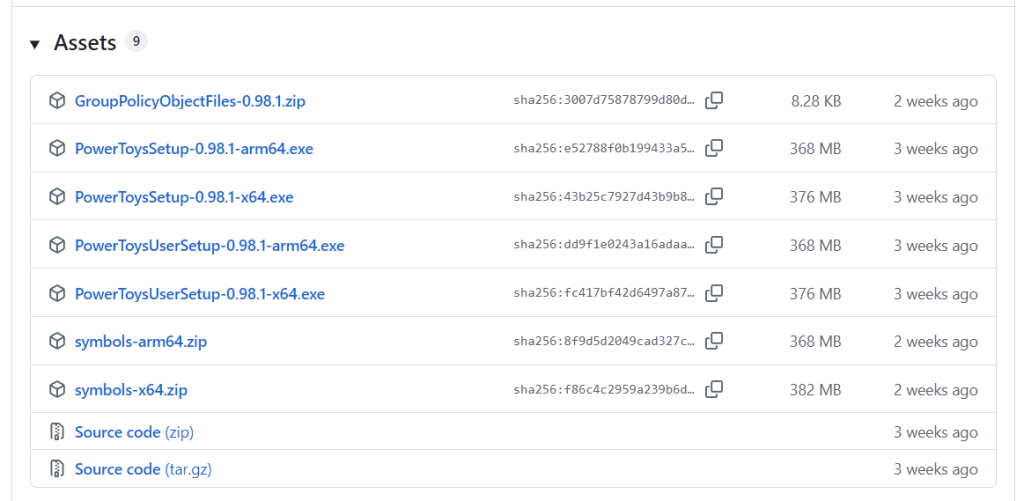The width and height of the screenshot is (1024, 501).
Task: Copy SHA256 hash for symbols-arm64.zip
Action: click(714, 342)
